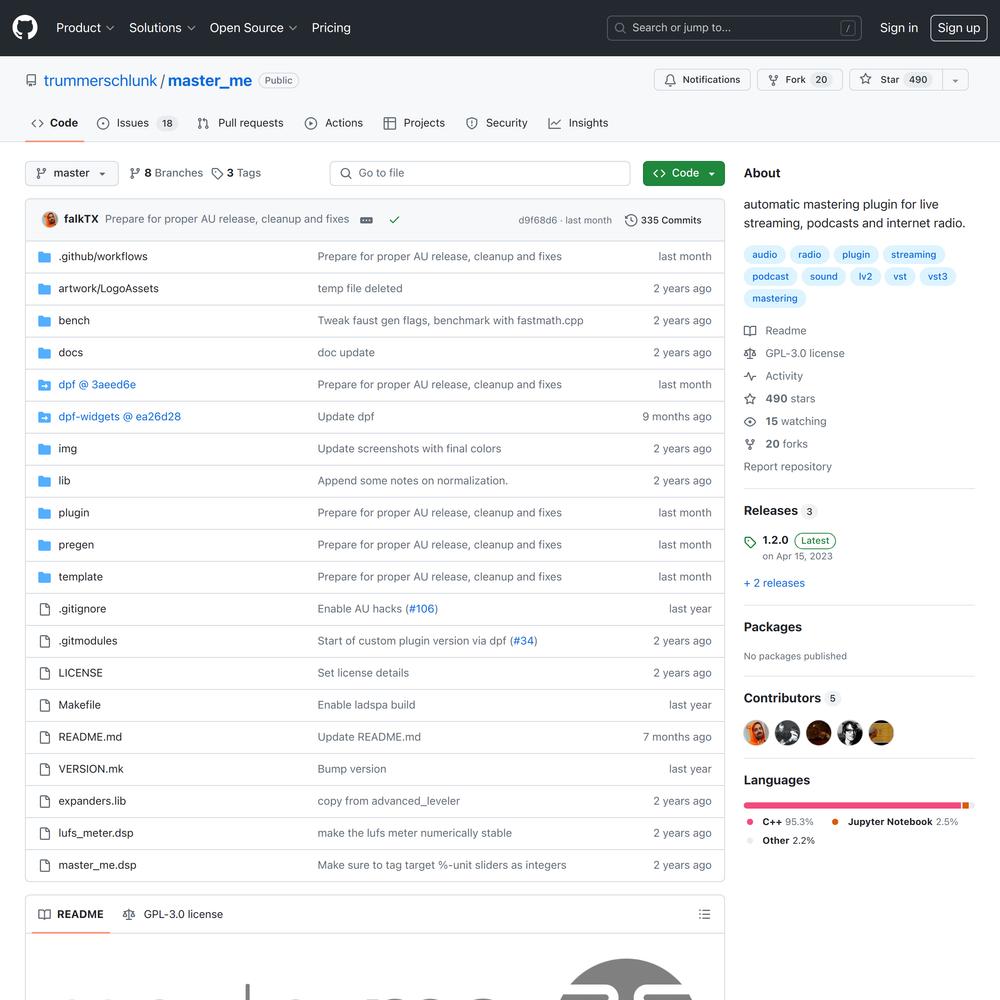Click the search magnifier icon in header
The image size is (1000, 1000).
[x=620, y=28]
